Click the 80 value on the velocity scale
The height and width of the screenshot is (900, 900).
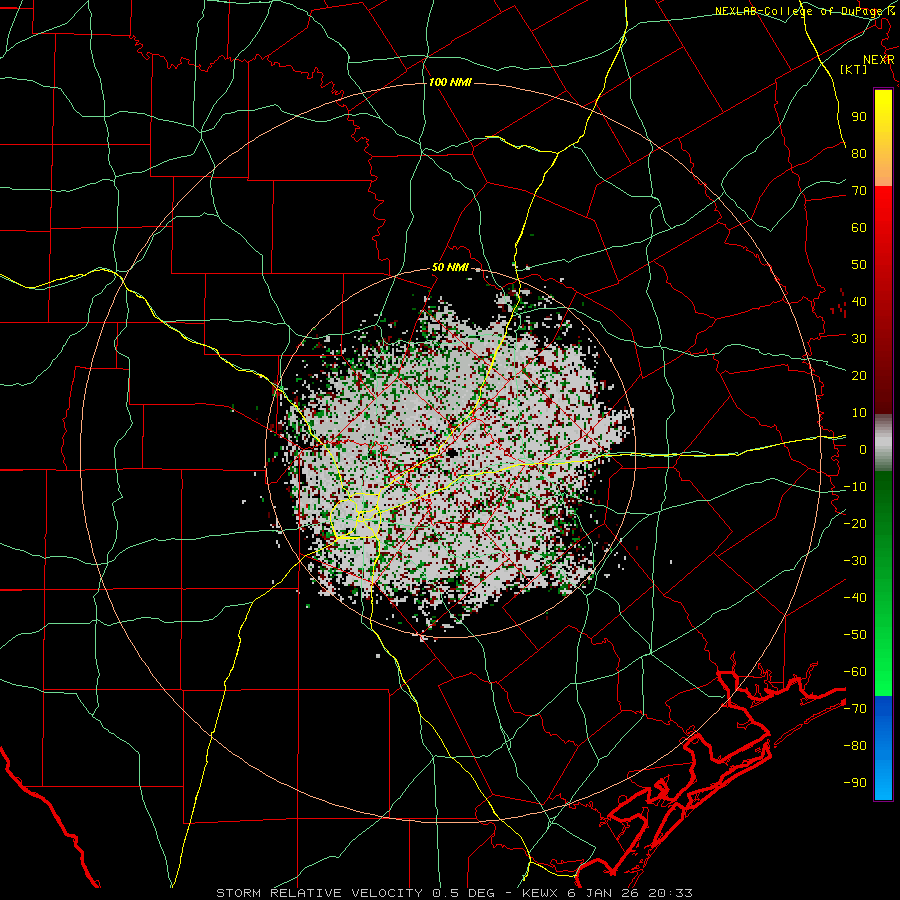[x=859, y=153]
